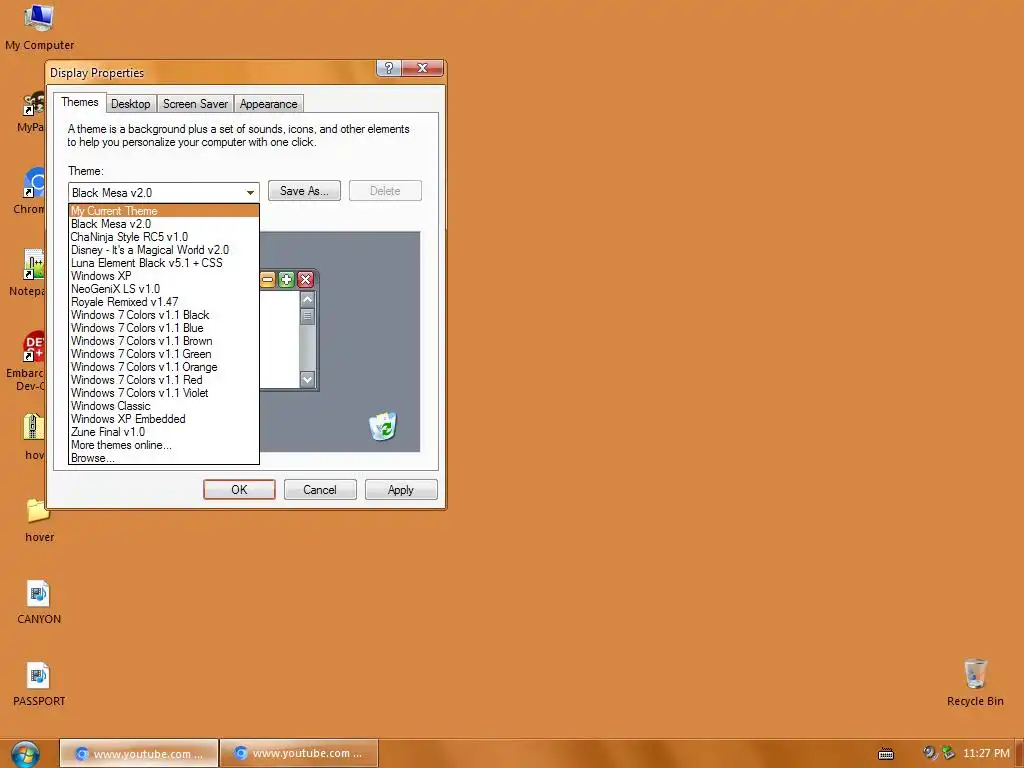This screenshot has height=768, width=1024.
Task: Choose Windows 7 Colors v1.1 Red
Action: (164, 380)
